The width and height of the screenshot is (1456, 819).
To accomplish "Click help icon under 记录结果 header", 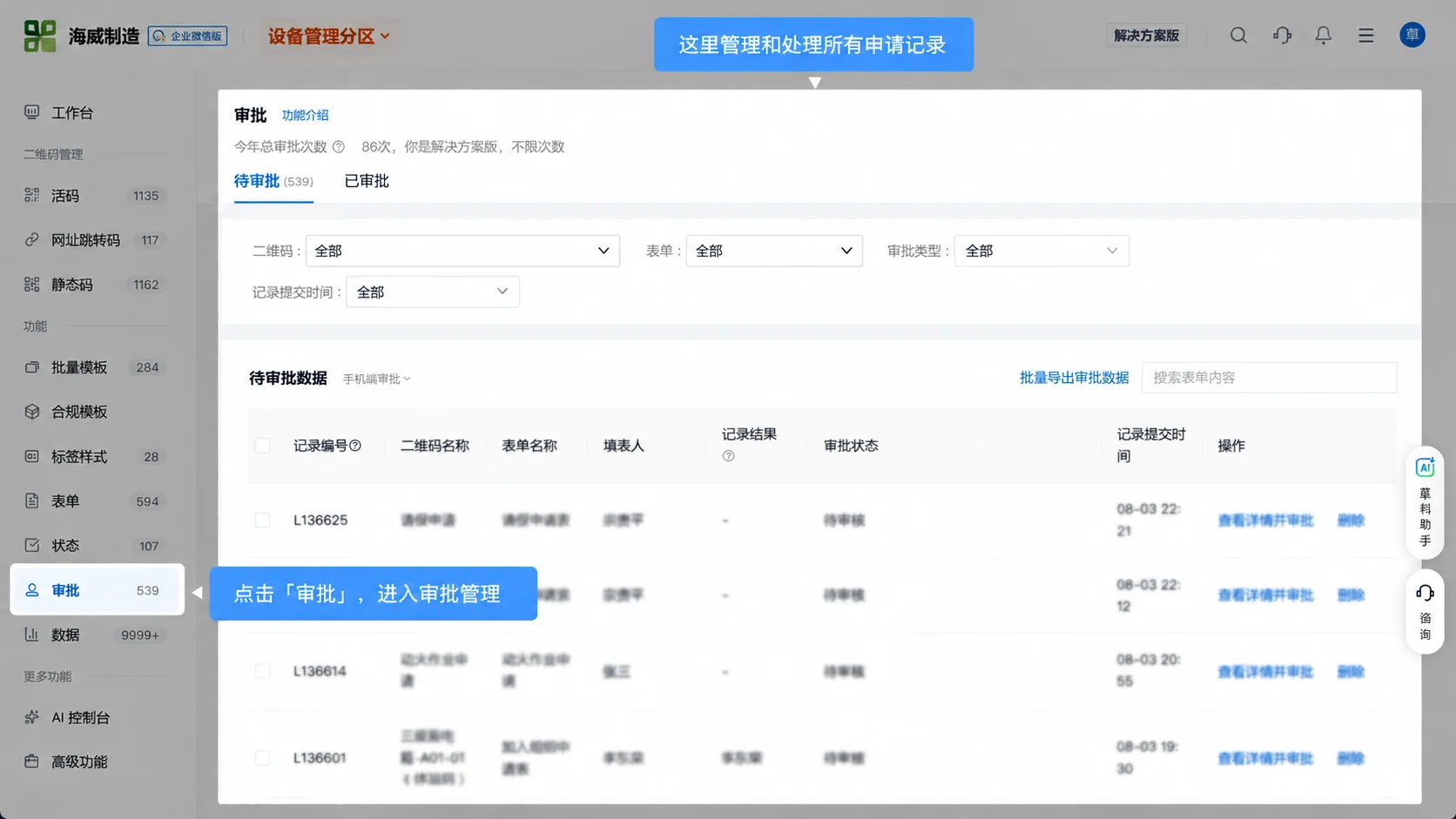I will click(729, 456).
